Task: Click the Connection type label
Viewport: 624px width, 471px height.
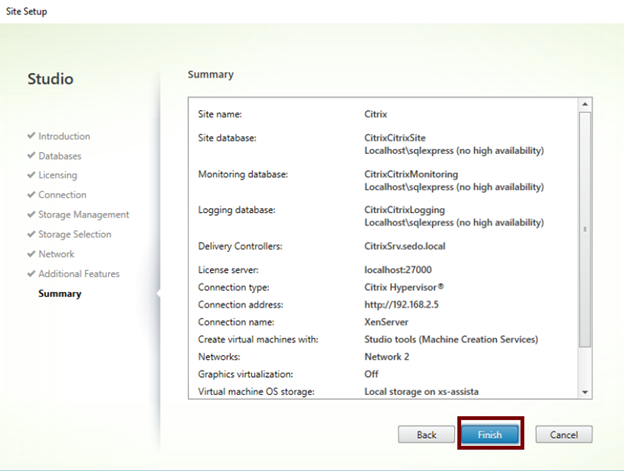Action: coord(234,287)
